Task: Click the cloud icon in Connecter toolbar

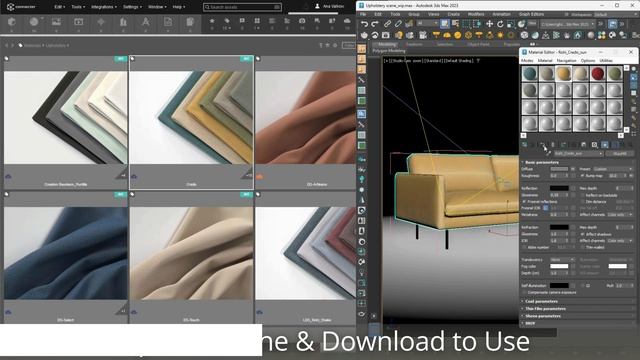Action: 347,20
